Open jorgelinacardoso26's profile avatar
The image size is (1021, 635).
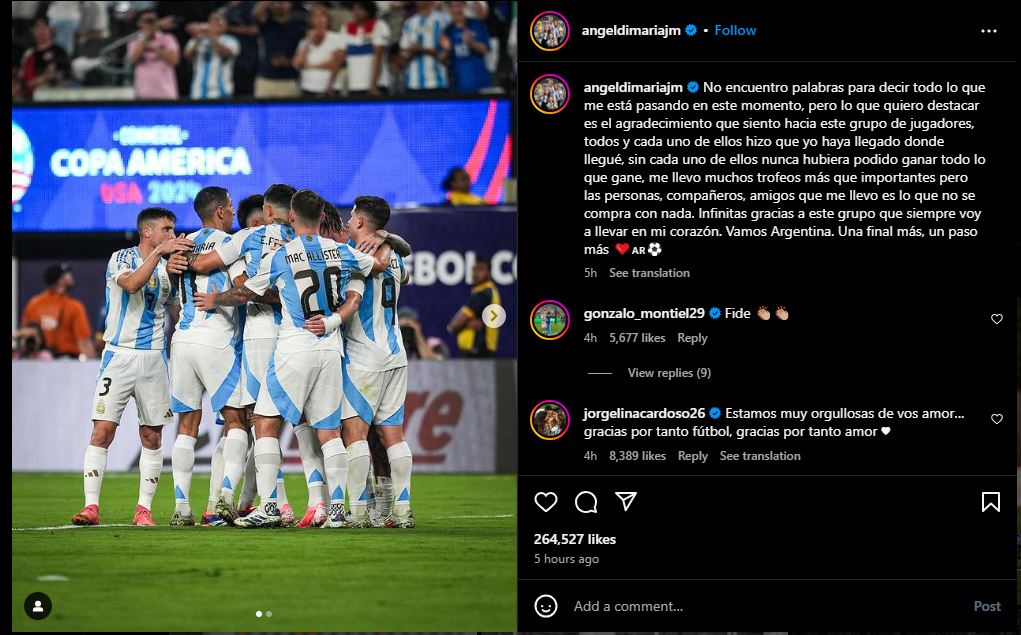click(x=550, y=420)
